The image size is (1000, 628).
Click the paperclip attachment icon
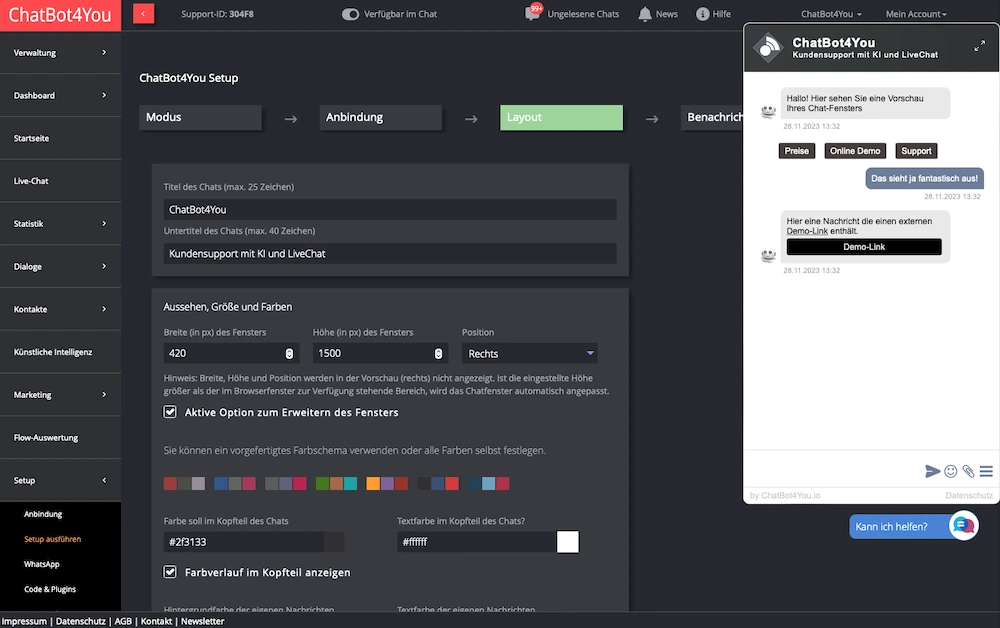[968, 471]
